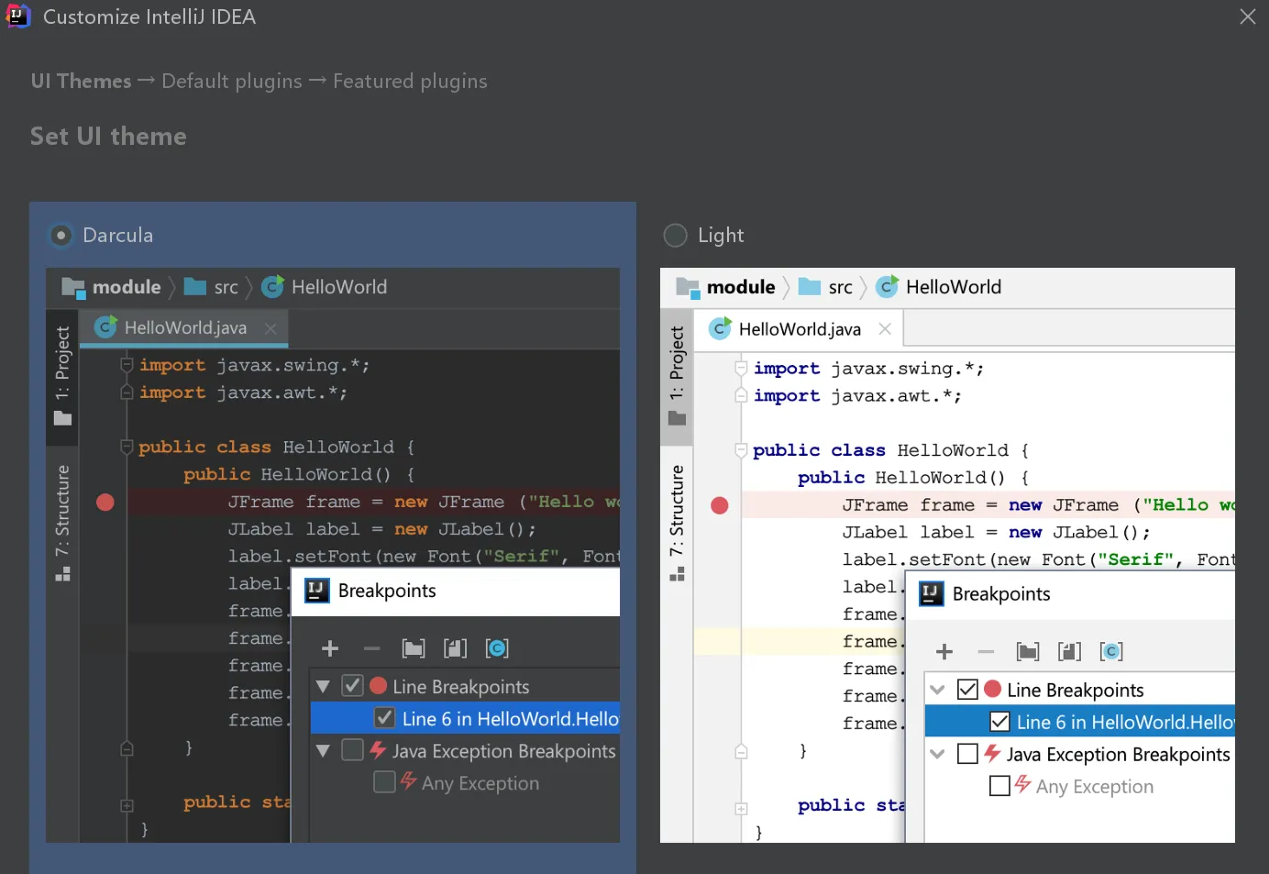Viewport: 1269px width, 874px height.
Task: Collapse Line Breakpoints node in Darcula preview
Action: pyautogui.click(x=323, y=687)
